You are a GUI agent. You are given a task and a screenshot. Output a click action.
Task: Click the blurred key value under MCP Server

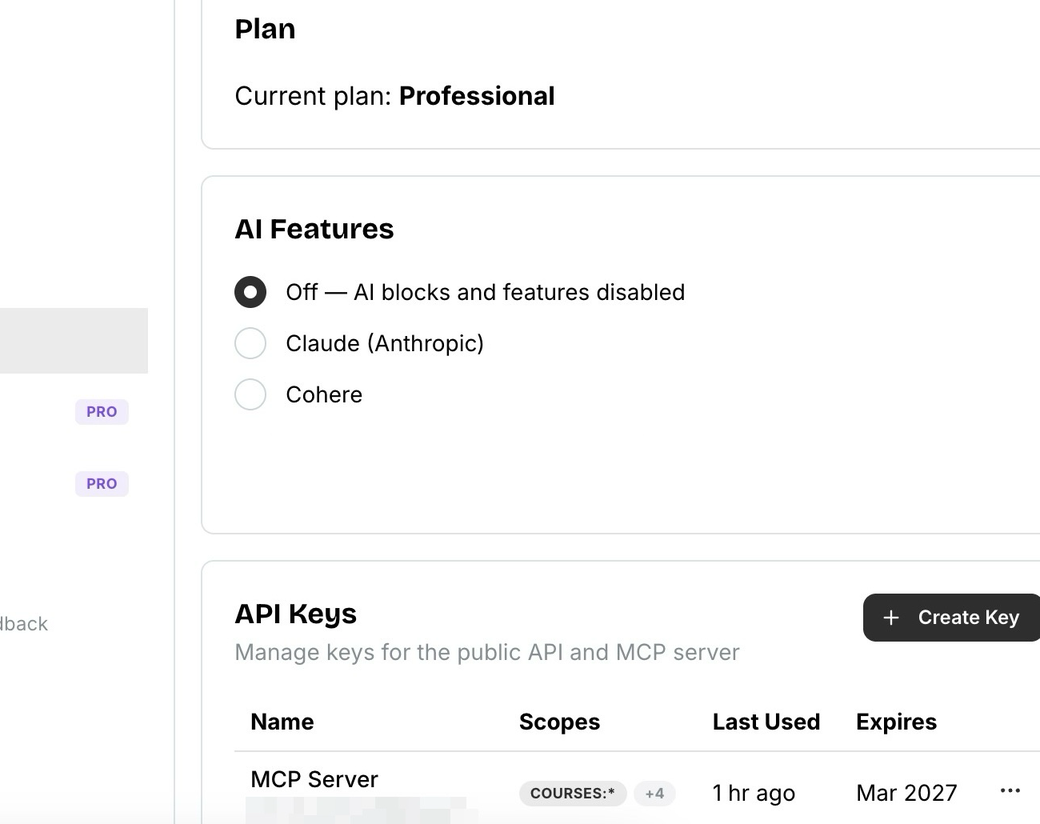[355, 808]
